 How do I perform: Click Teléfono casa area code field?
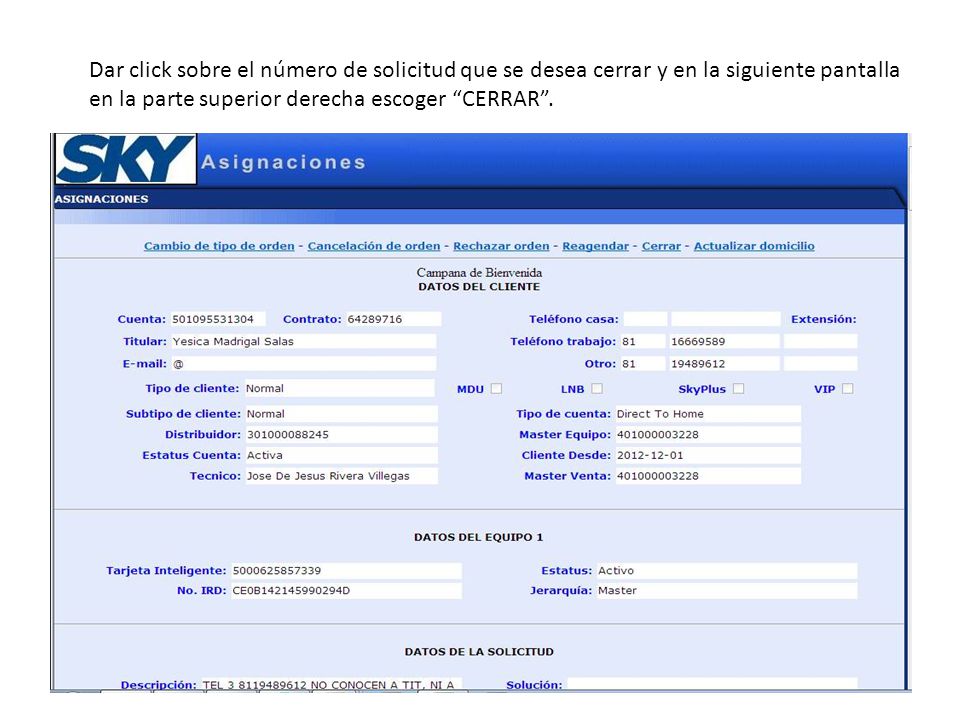(x=645, y=319)
